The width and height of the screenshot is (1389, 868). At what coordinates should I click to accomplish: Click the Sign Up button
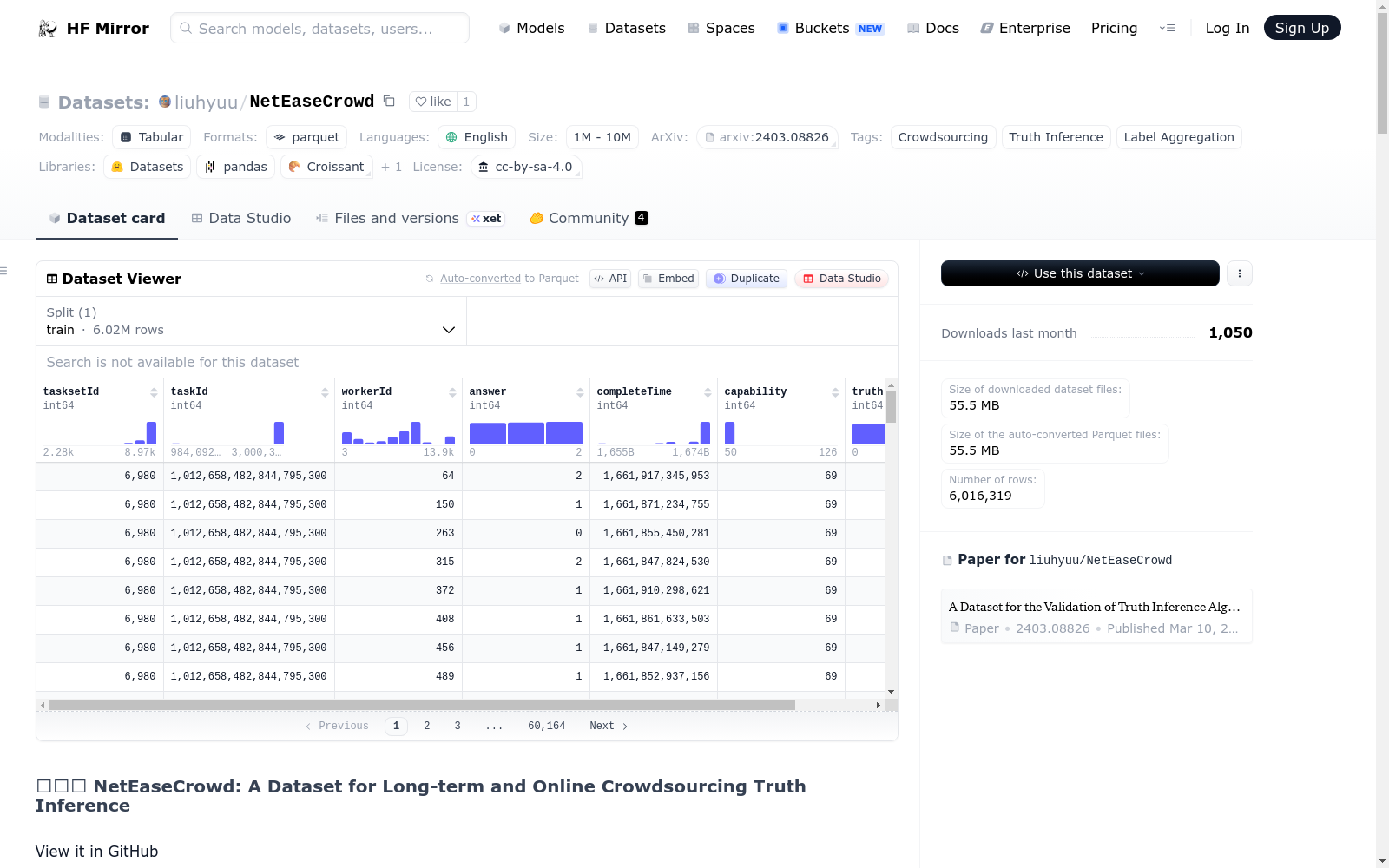[1302, 28]
